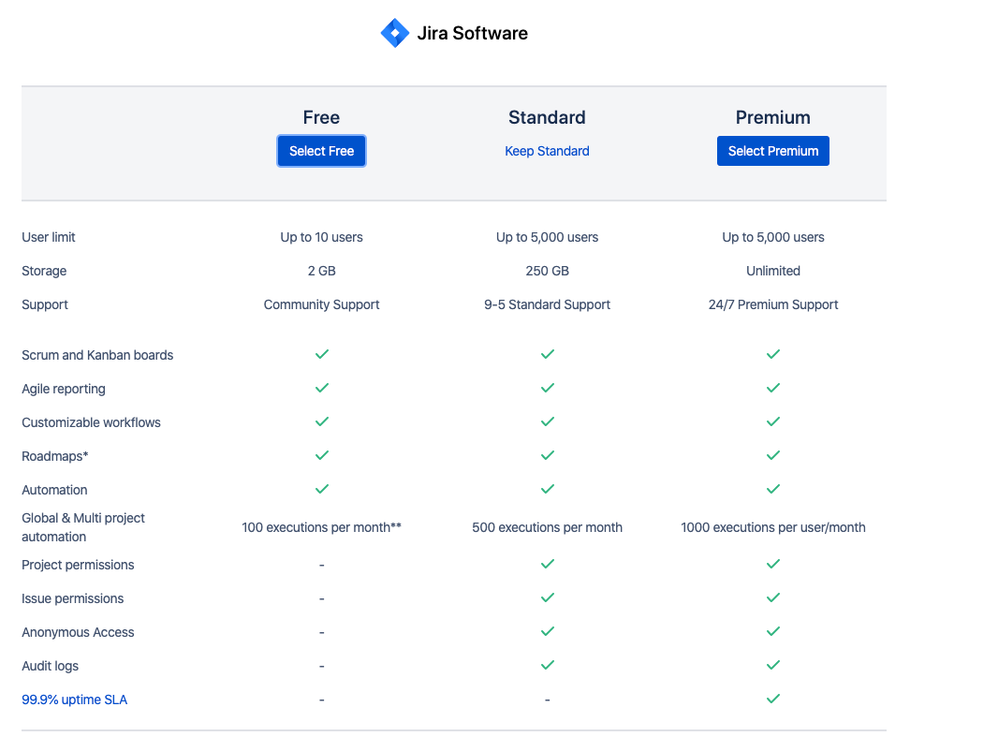
Task: Click the 'Automation' row label
Action: click(x=54, y=490)
